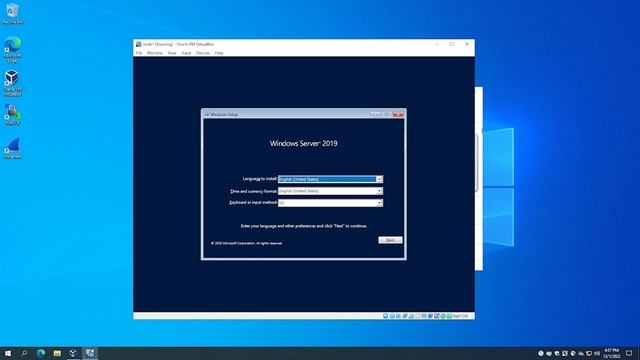Image resolution: width=640 pixels, height=360 pixels.
Task: Open the notification center icon
Action: 629,353
